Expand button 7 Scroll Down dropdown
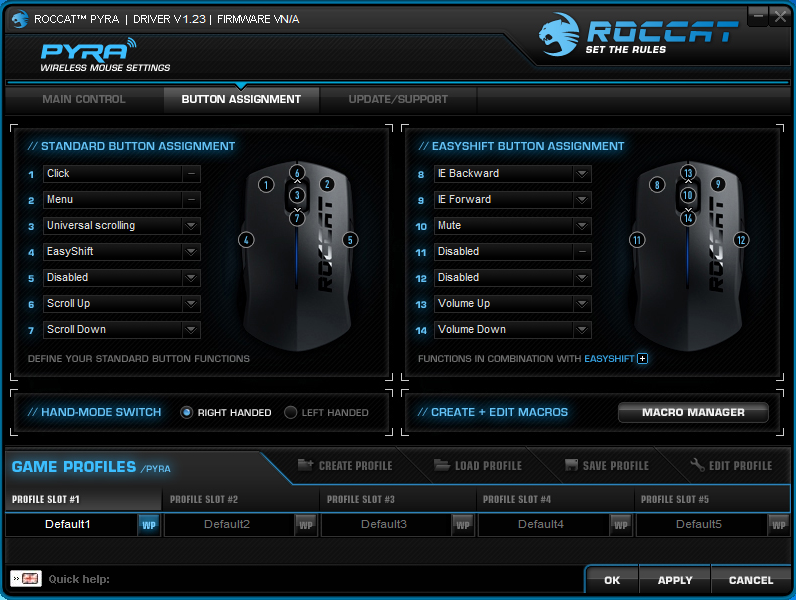 pos(191,330)
